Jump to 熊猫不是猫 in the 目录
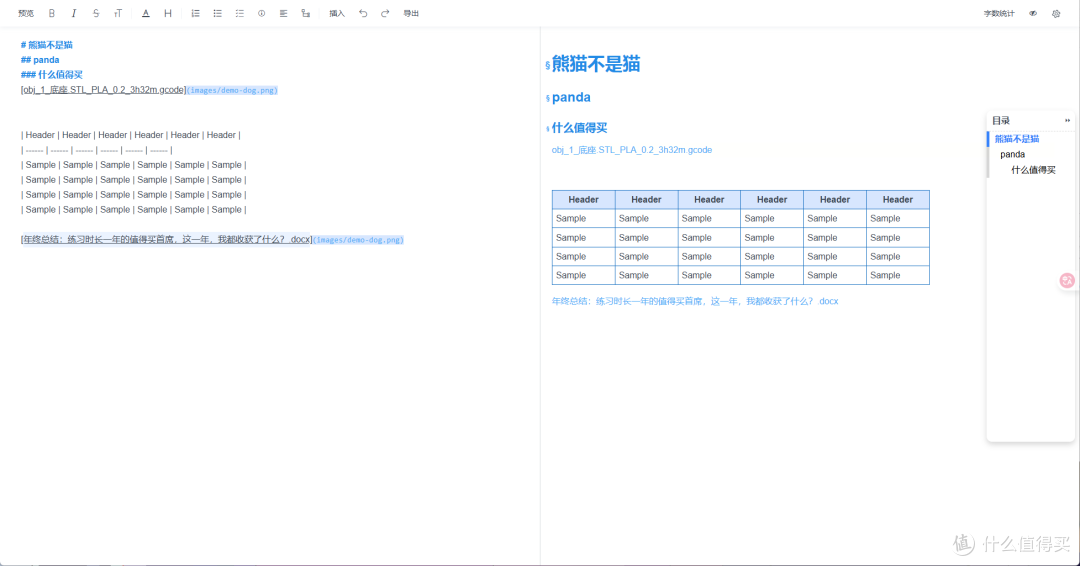This screenshot has width=1080, height=566. [x=1017, y=139]
